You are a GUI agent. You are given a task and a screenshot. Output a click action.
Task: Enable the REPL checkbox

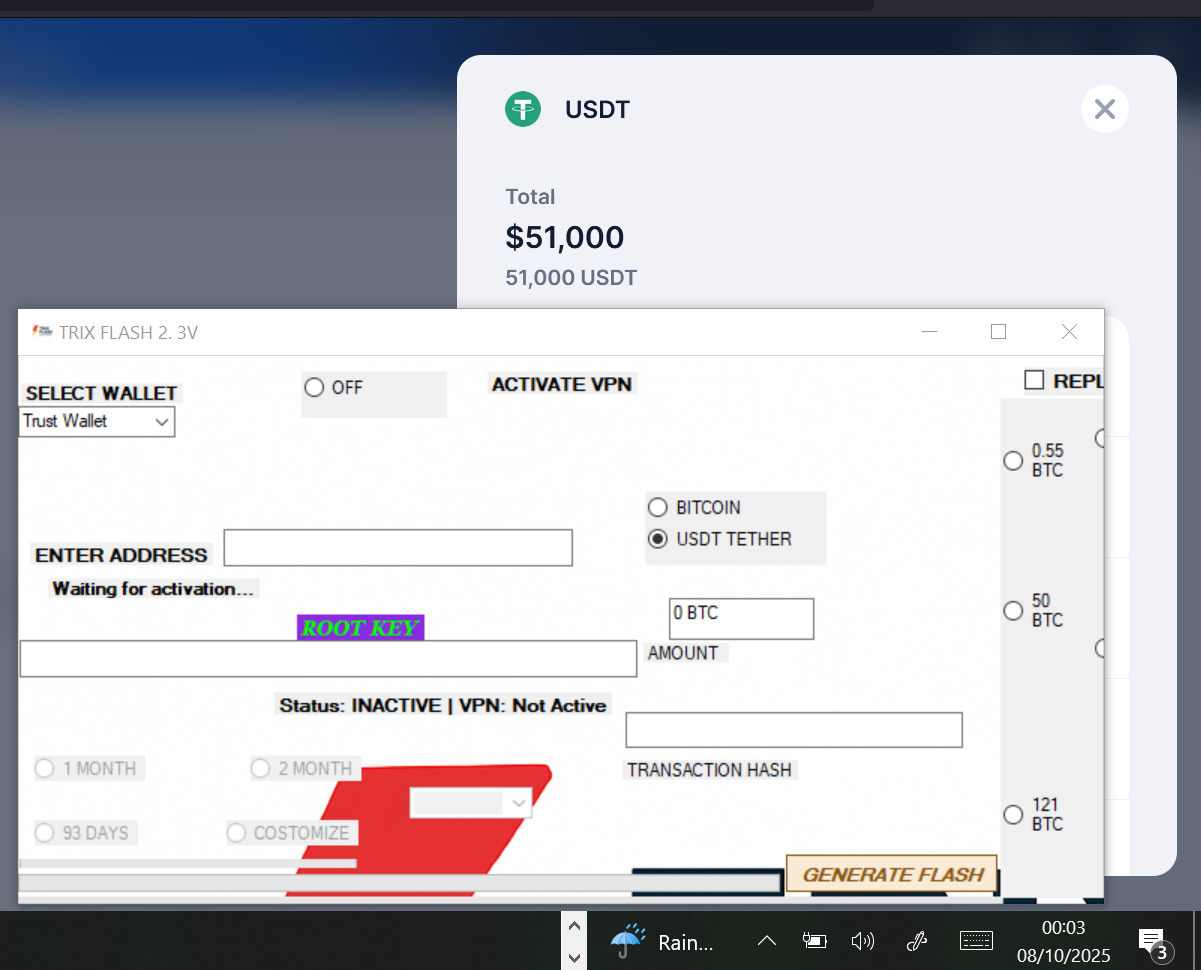[x=1034, y=380]
